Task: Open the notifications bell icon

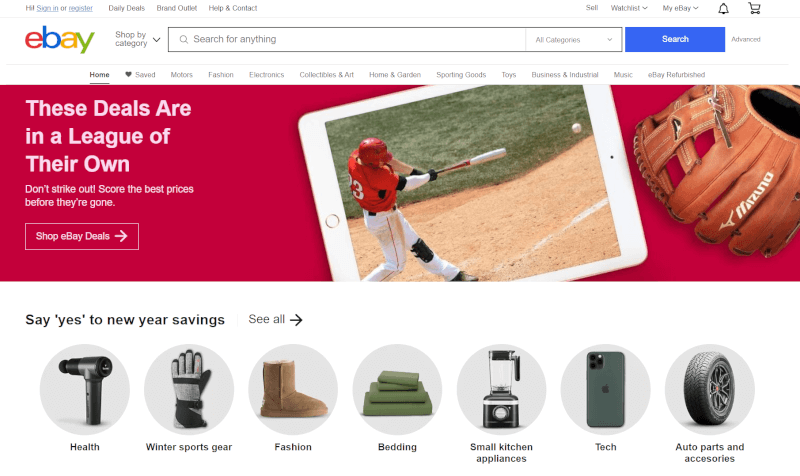Action: 723,8
